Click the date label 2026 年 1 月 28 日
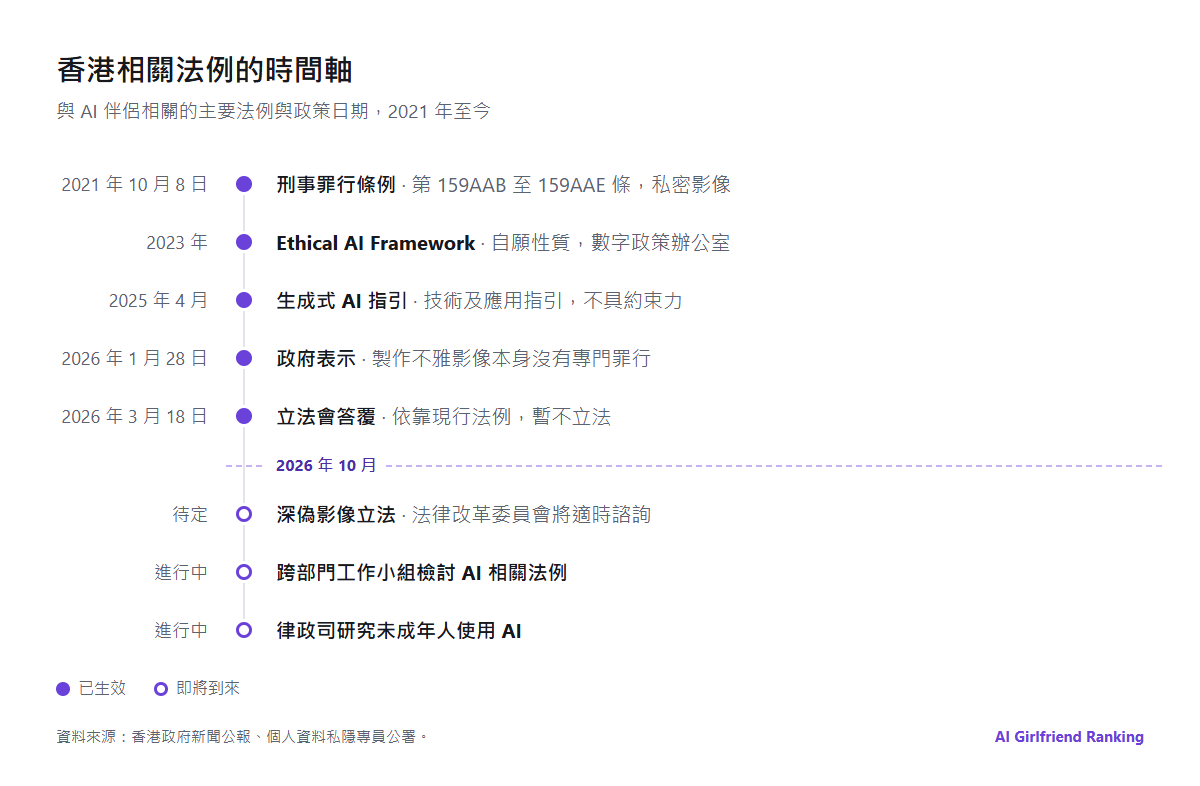This screenshot has width=1200, height=786. pyautogui.click(x=134, y=358)
